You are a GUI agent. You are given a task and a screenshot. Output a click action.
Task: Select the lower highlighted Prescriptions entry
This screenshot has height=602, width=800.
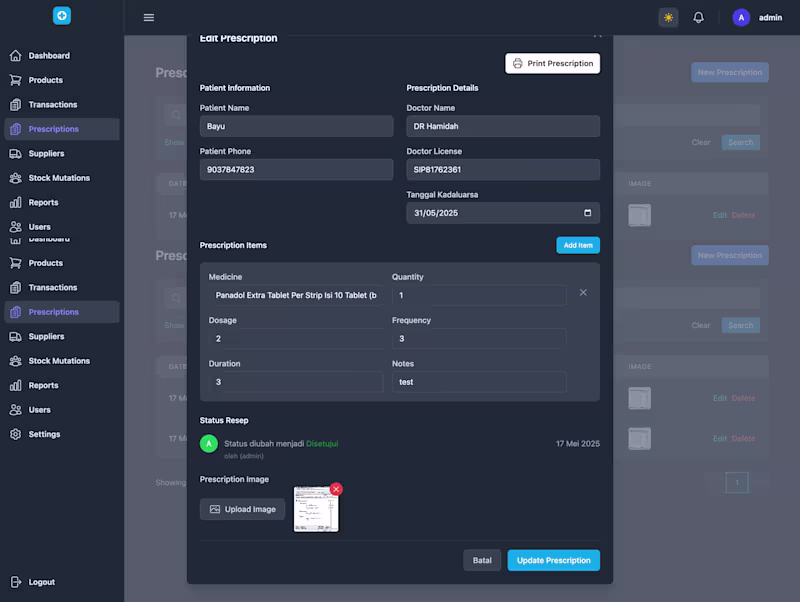coord(62,312)
